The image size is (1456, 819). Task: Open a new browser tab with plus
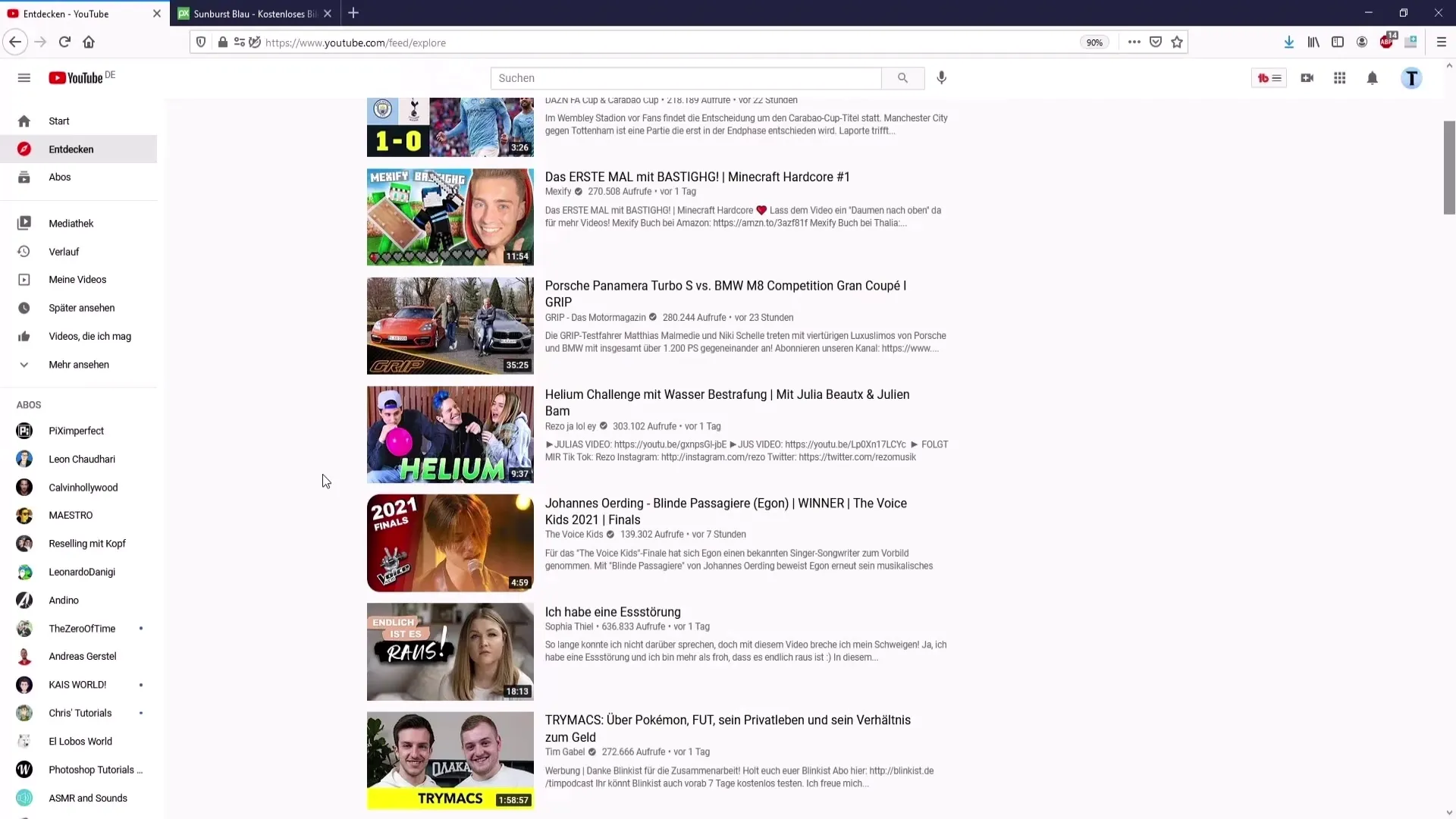click(353, 13)
